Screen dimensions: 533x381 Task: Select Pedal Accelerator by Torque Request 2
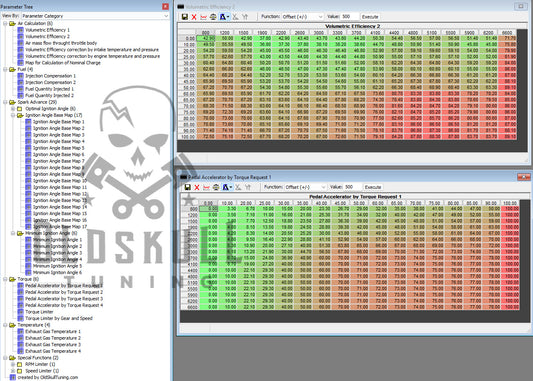64,292
